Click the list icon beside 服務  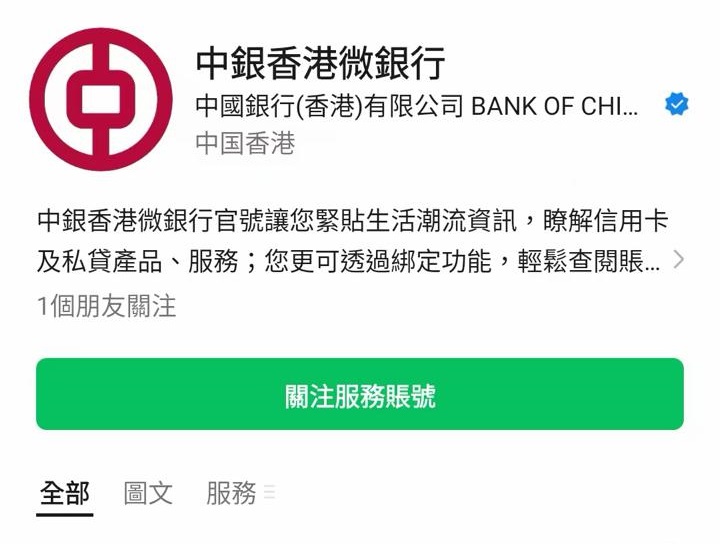click(270, 493)
